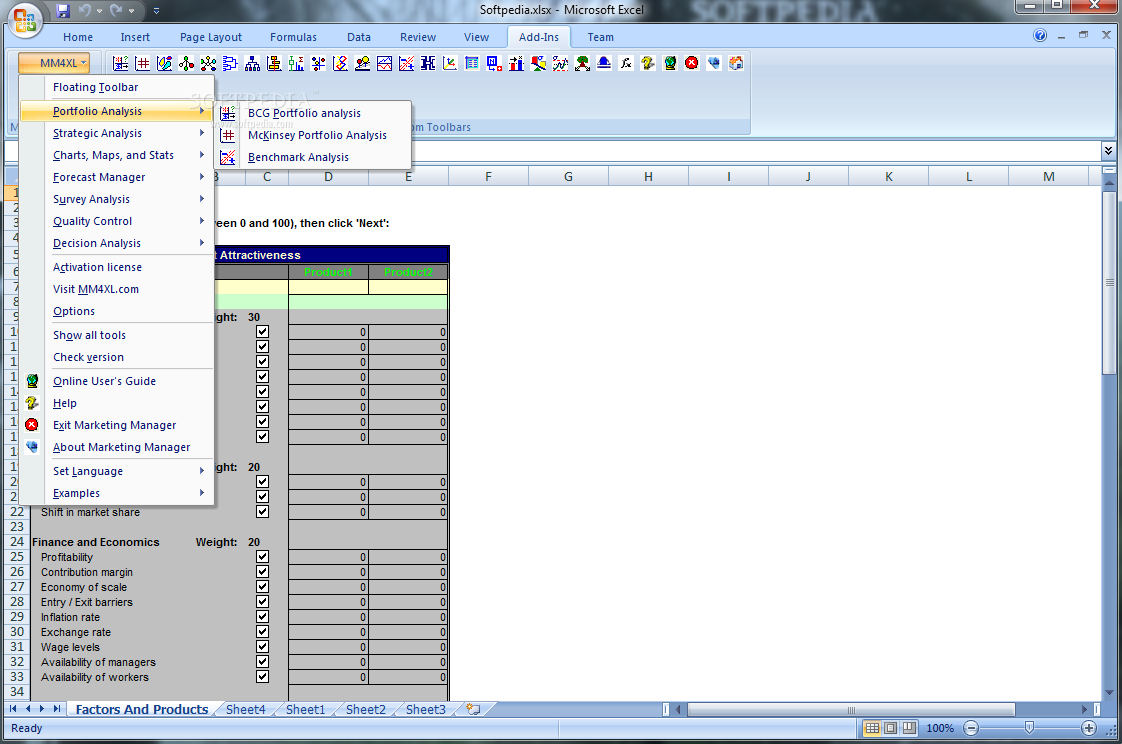Uncheck the Inflation rate checkbox
1122x744 pixels.
[x=263, y=617]
